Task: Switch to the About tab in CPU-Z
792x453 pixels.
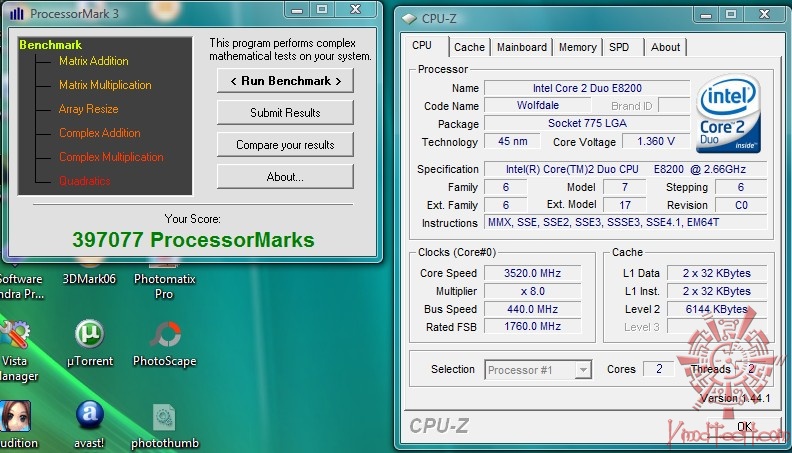Action: pyautogui.click(x=665, y=47)
